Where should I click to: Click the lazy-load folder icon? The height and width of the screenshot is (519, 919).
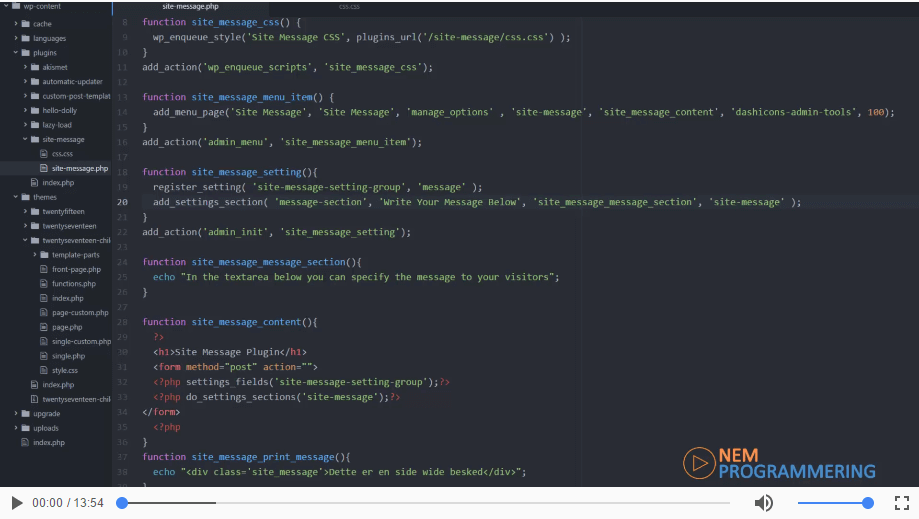click(35, 125)
